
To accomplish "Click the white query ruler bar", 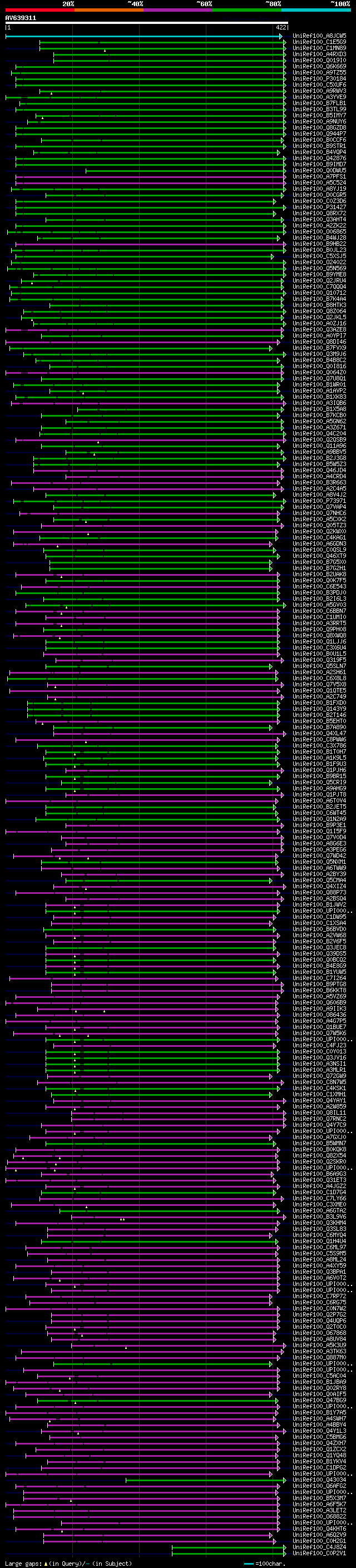I will (147, 23).
